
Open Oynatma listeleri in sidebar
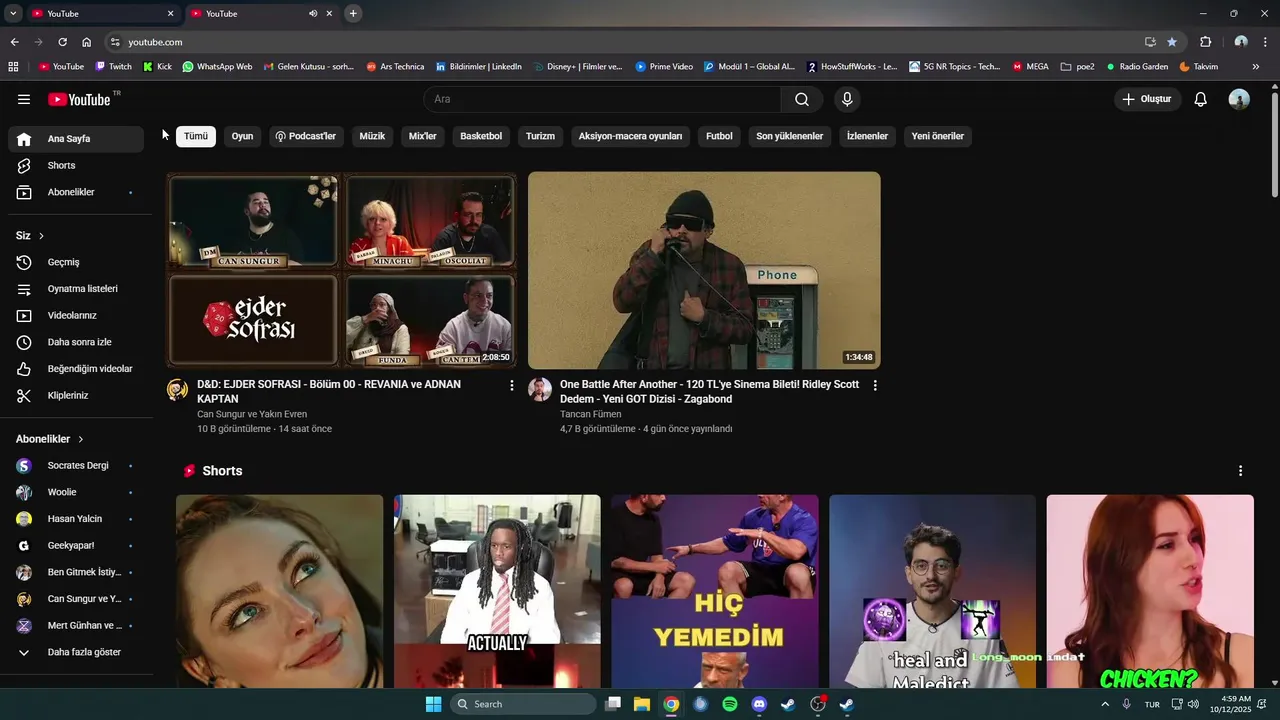(x=76, y=289)
